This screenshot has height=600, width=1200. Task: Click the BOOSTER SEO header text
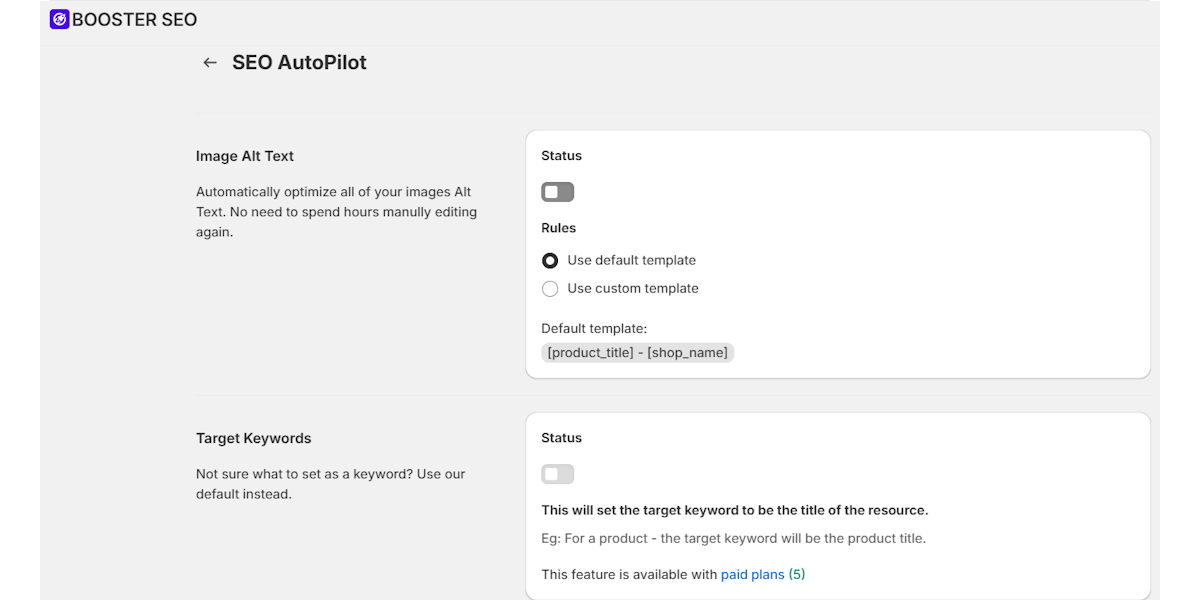135,19
